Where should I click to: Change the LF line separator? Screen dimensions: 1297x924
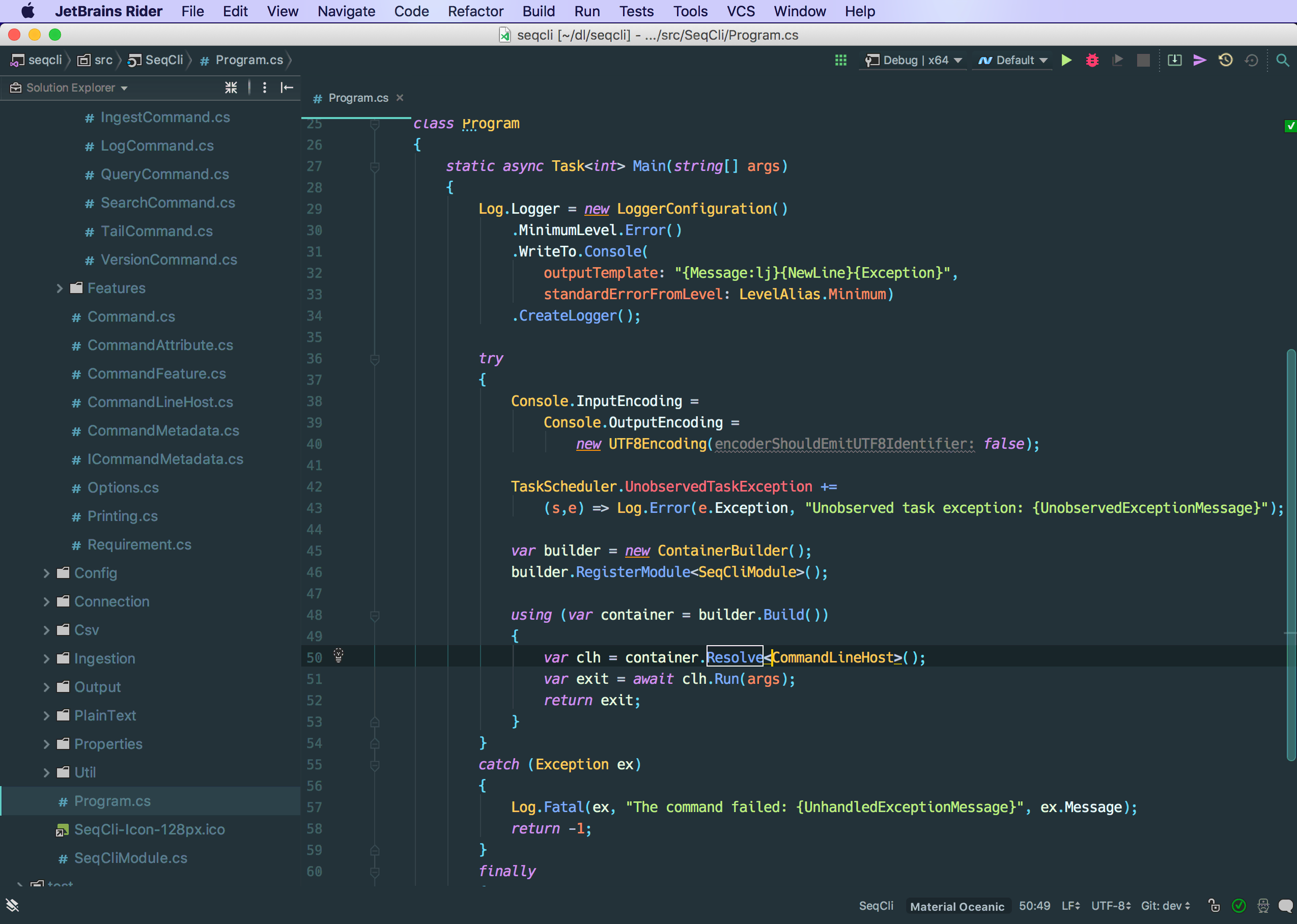1070,906
